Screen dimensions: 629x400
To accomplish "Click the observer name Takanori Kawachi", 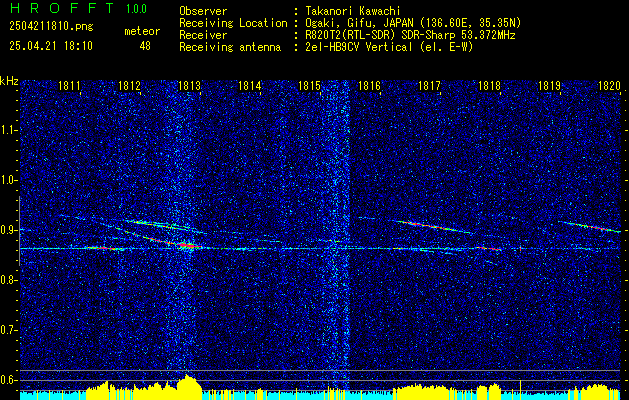I will point(351,11).
